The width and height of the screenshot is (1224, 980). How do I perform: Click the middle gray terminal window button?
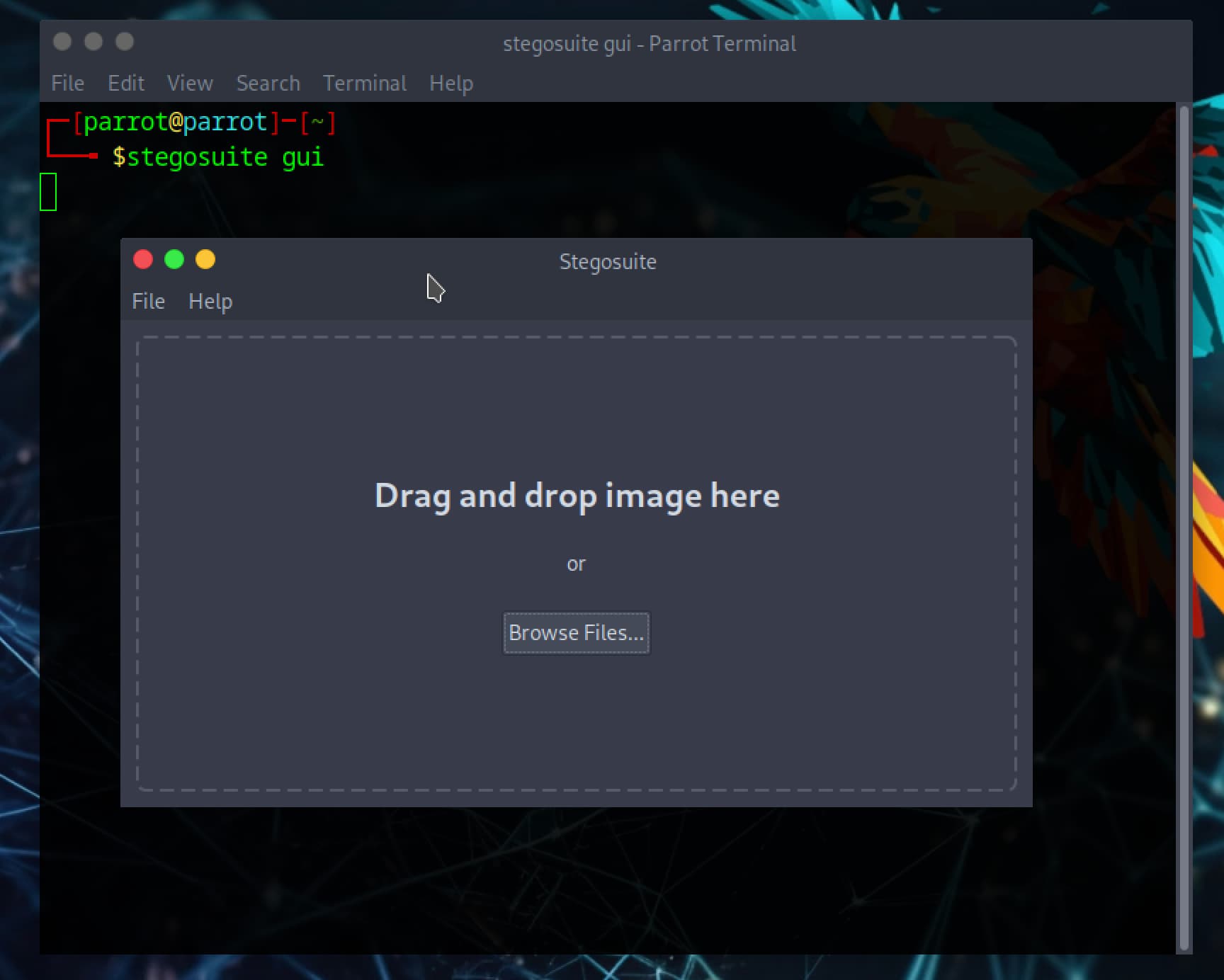pos(93,42)
